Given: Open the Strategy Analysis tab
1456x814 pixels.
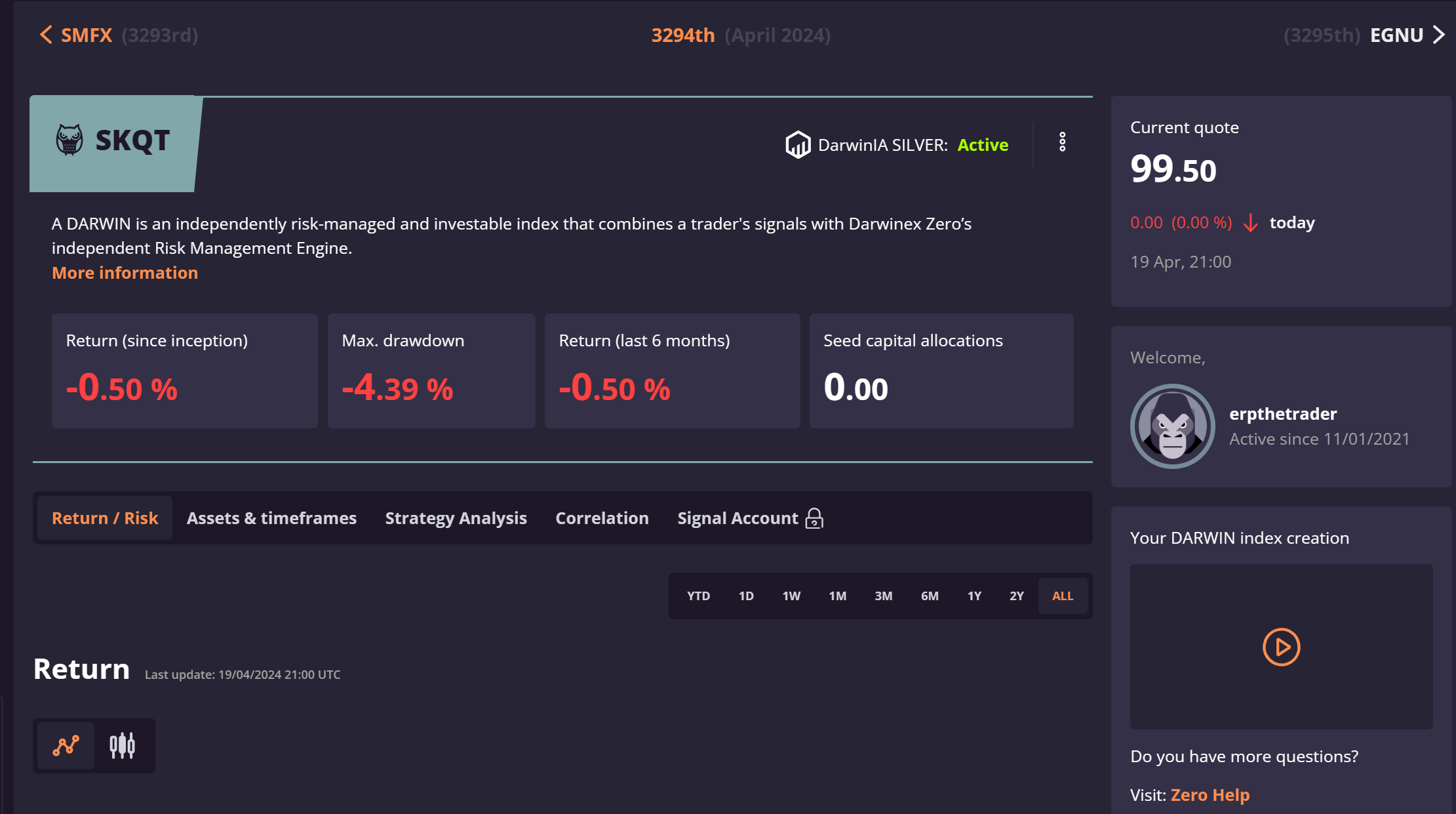Looking at the screenshot, I should [x=456, y=518].
